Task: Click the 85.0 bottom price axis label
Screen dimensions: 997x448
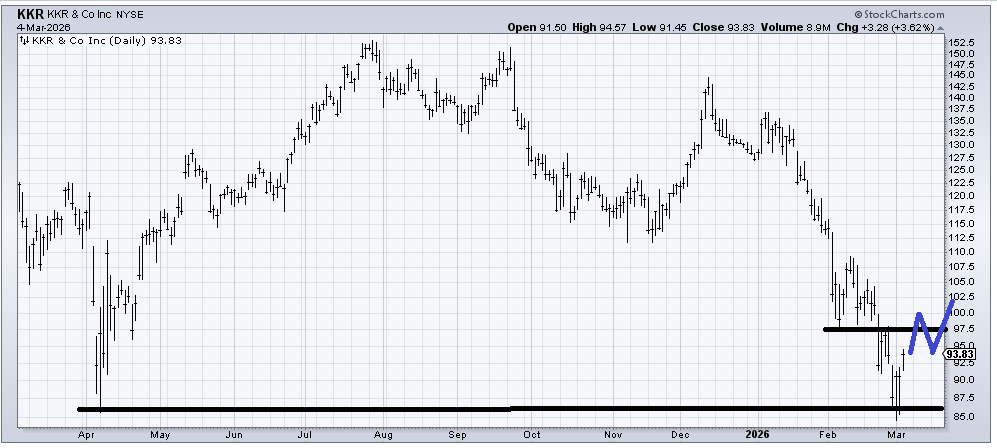Action: tap(960, 416)
